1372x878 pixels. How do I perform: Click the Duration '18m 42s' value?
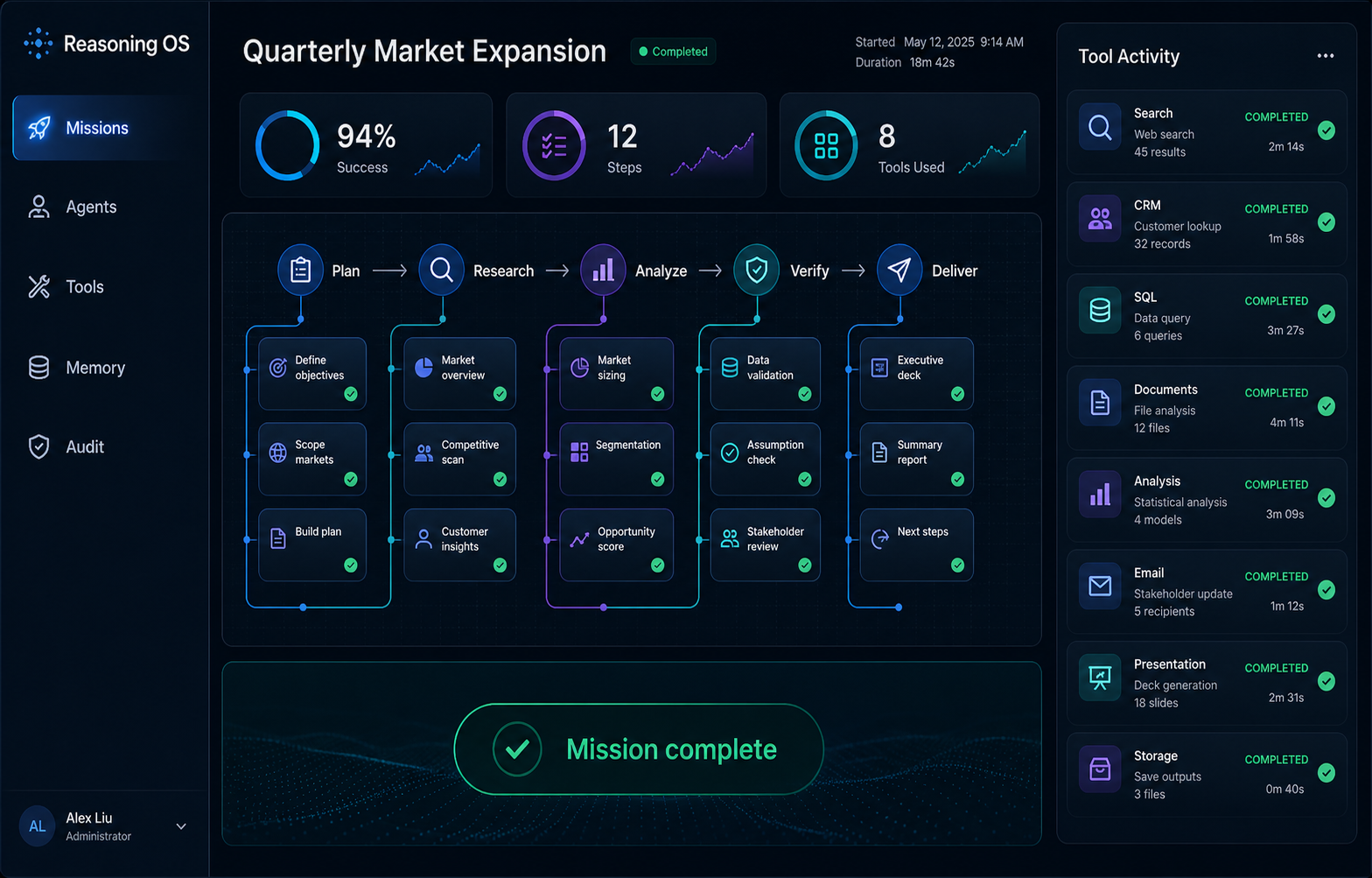coord(932,62)
